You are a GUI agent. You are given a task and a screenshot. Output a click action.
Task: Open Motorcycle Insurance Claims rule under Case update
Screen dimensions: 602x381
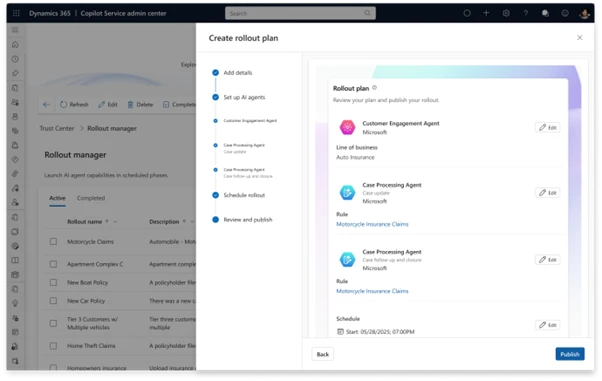[x=372, y=224]
